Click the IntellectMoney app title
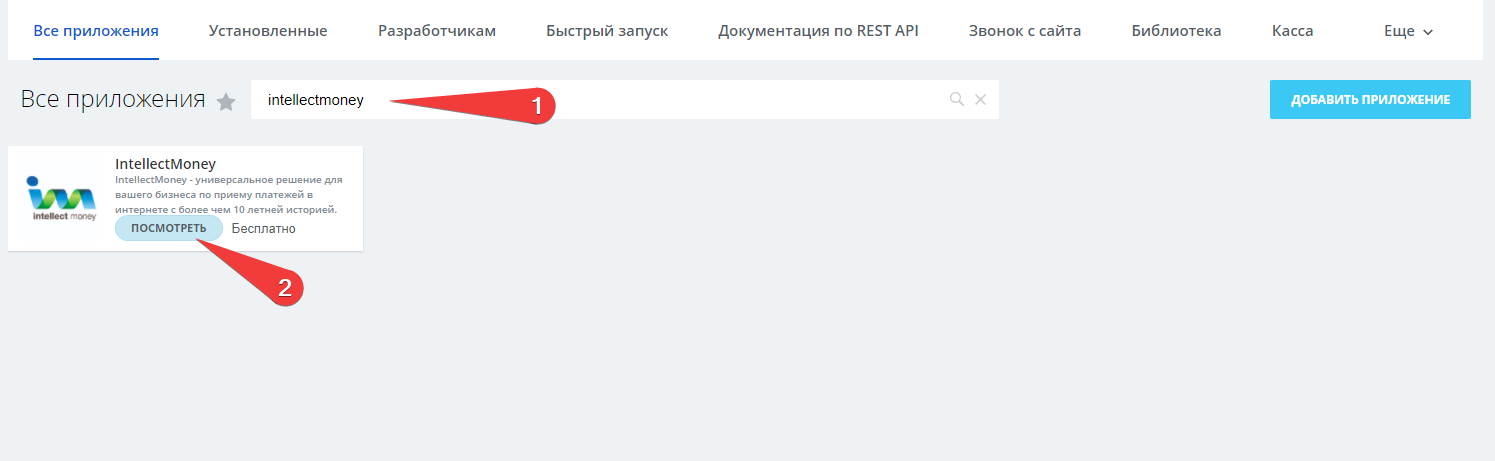The width and height of the screenshot is (1495, 461). [x=166, y=164]
